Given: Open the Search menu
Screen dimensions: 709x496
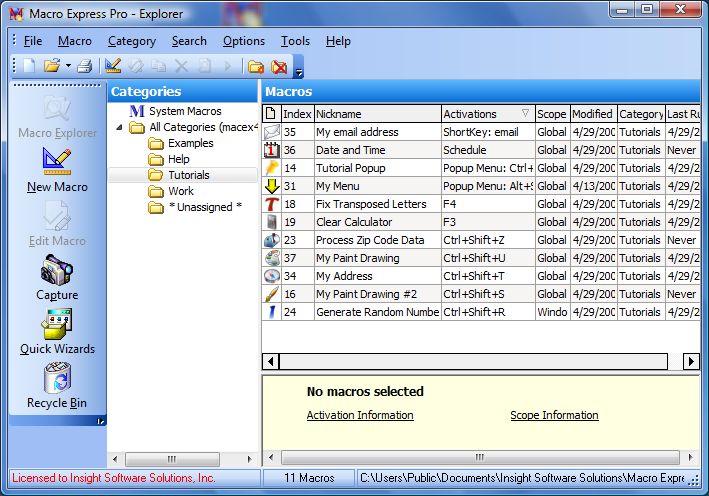Looking at the screenshot, I should point(189,41).
